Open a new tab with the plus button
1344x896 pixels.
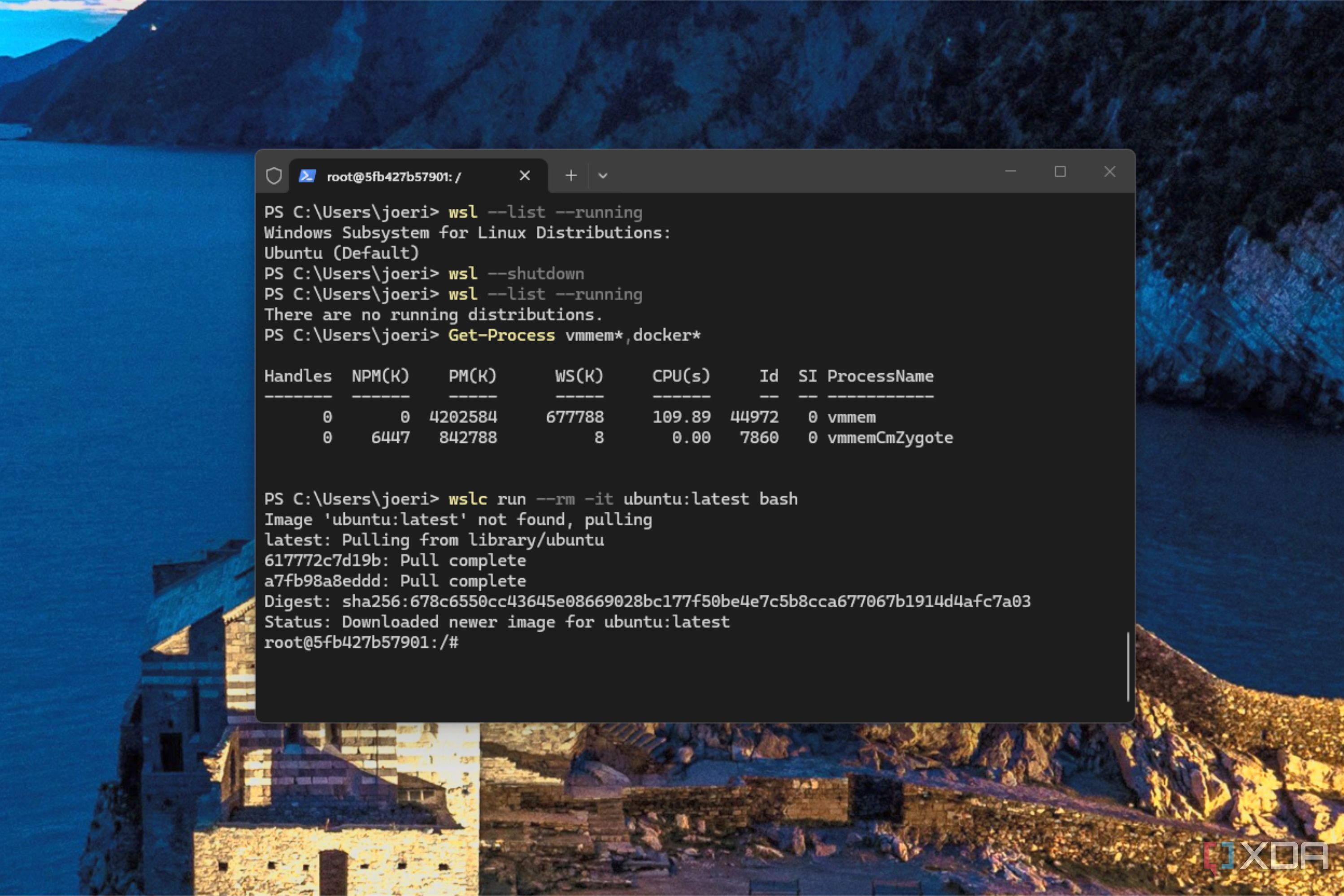570,175
